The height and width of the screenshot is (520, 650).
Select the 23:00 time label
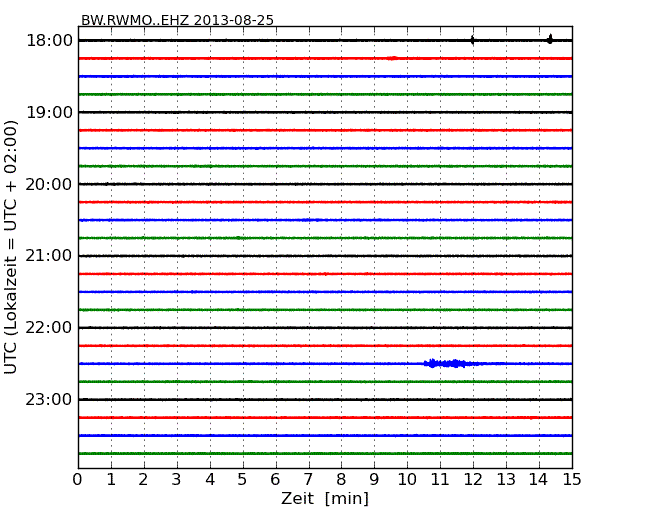[x=49, y=399]
